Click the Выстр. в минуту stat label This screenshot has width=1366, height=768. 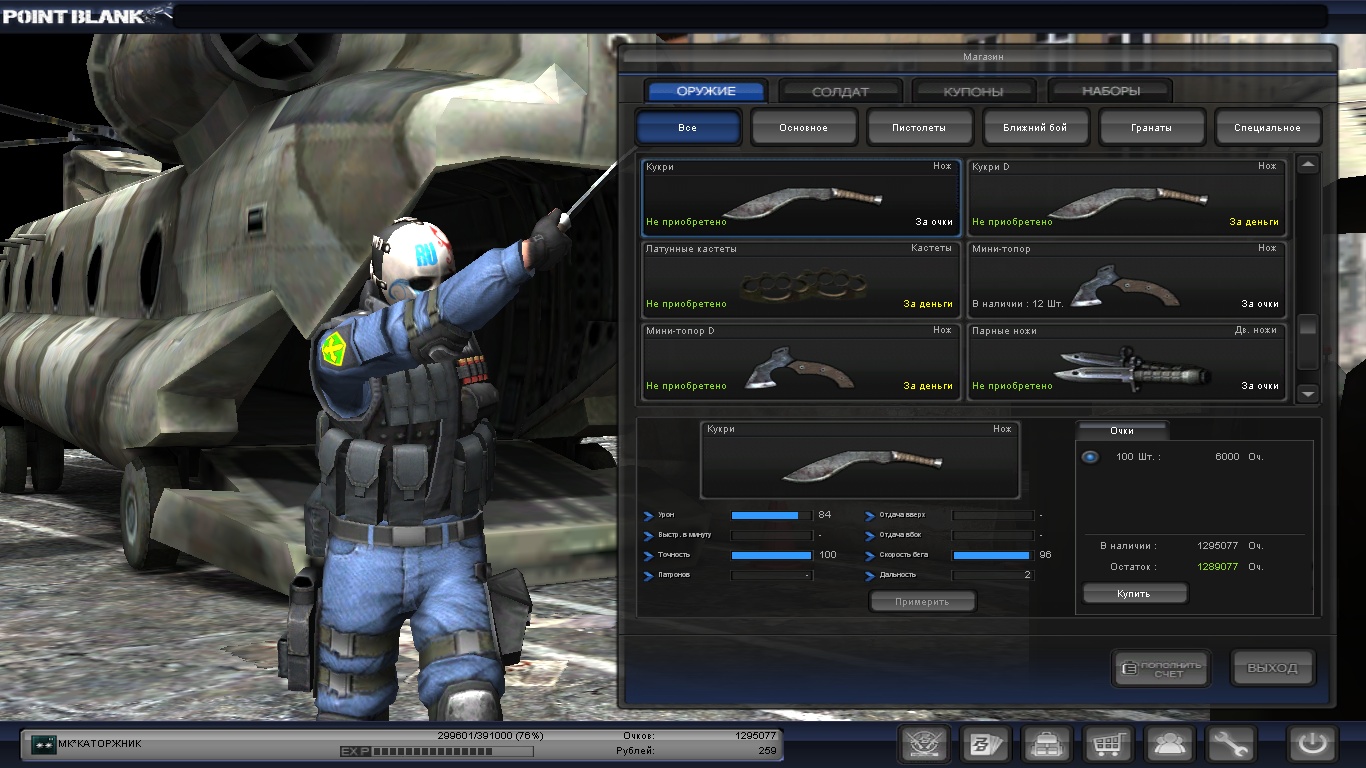(x=684, y=535)
